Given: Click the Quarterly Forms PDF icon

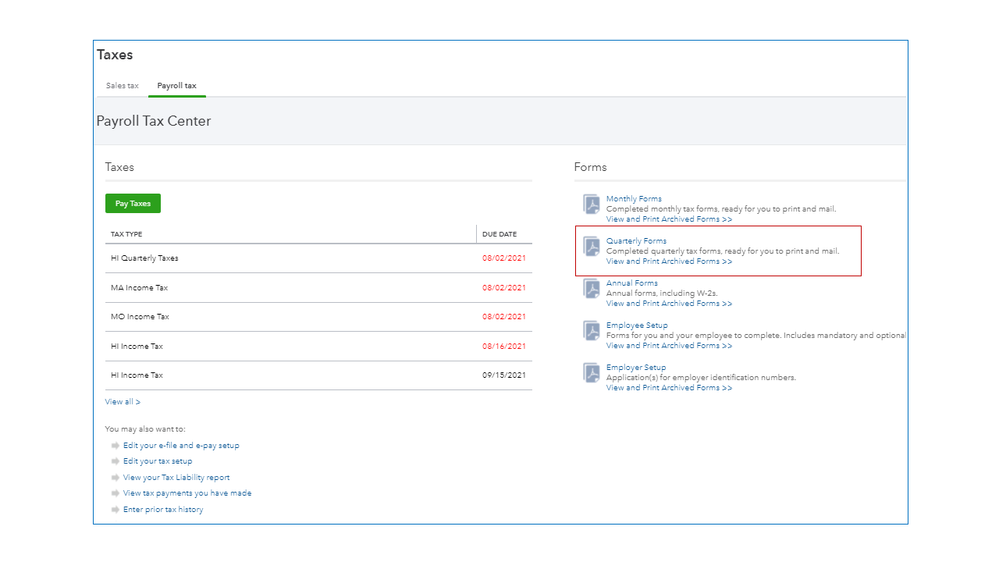Looking at the screenshot, I should [592, 247].
